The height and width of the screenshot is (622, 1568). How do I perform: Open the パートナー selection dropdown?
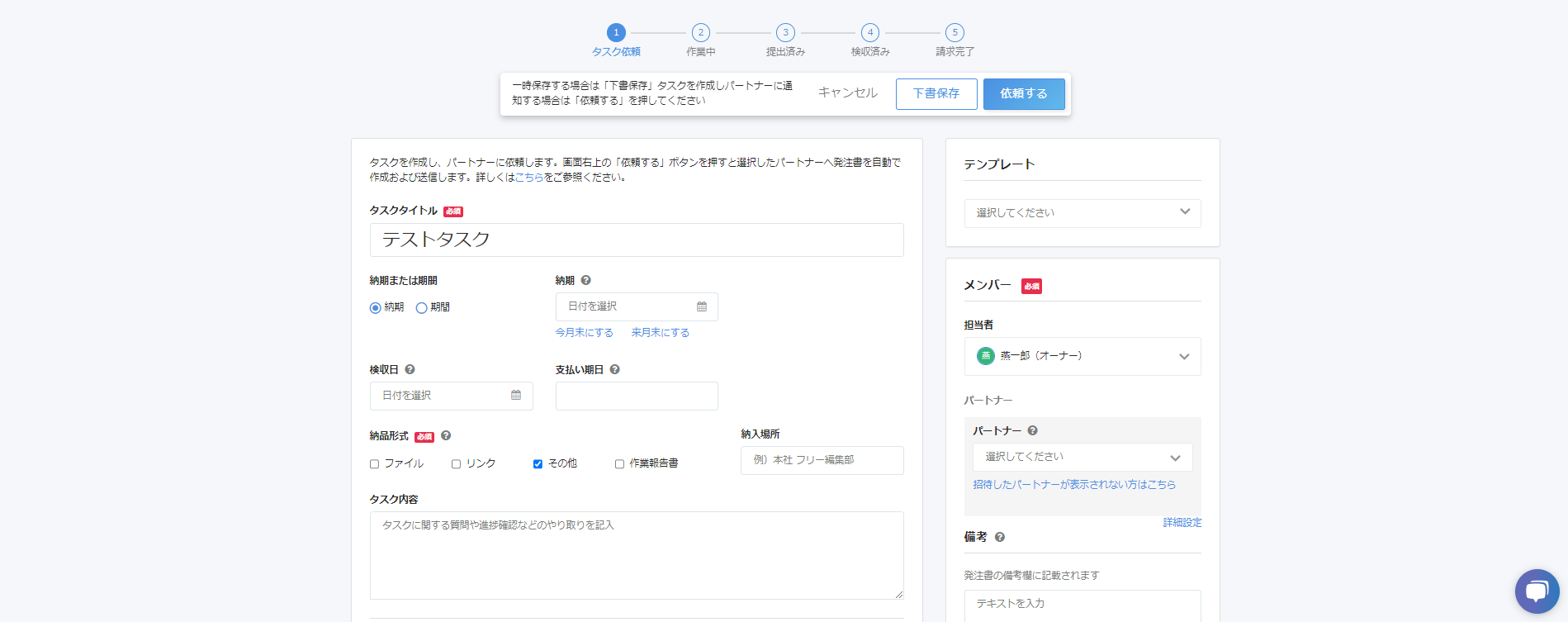(x=1082, y=458)
